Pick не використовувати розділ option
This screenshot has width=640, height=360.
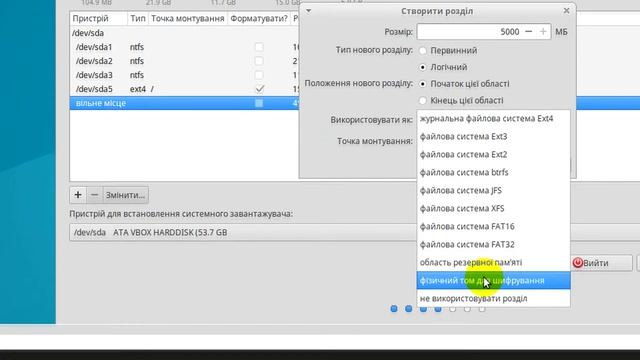pyautogui.click(x=493, y=298)
